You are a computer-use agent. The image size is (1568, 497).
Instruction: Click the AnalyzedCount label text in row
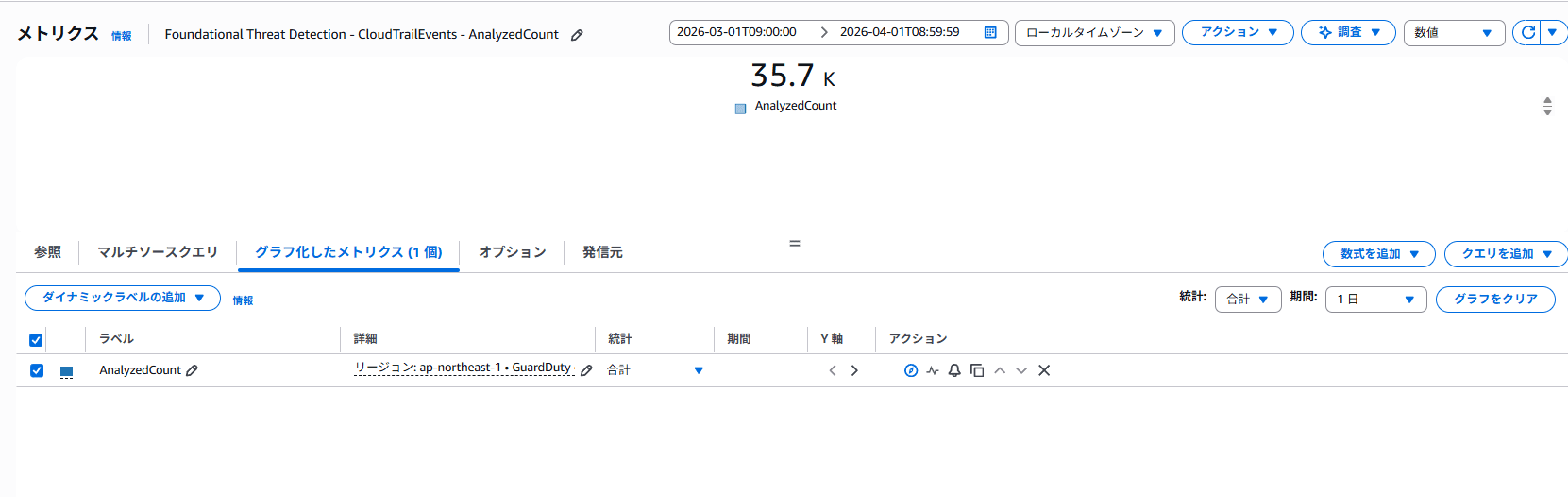(x=141, y=370)
